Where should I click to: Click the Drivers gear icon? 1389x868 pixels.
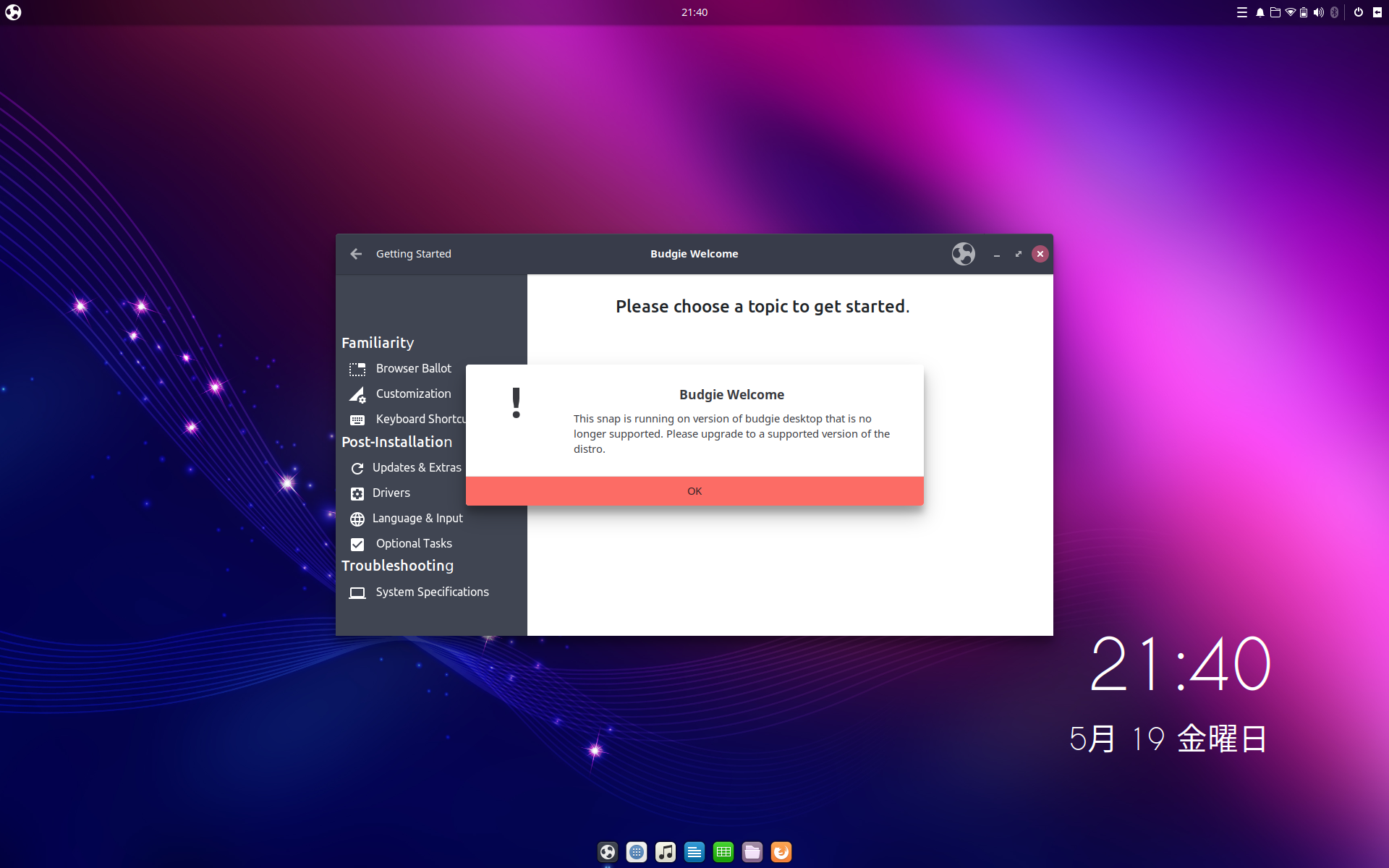357,494
